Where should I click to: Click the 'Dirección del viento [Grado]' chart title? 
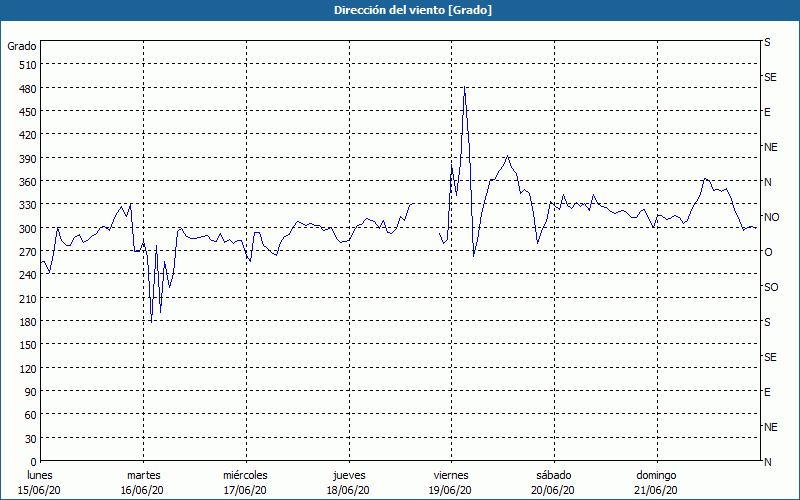(x=413, y=10)
